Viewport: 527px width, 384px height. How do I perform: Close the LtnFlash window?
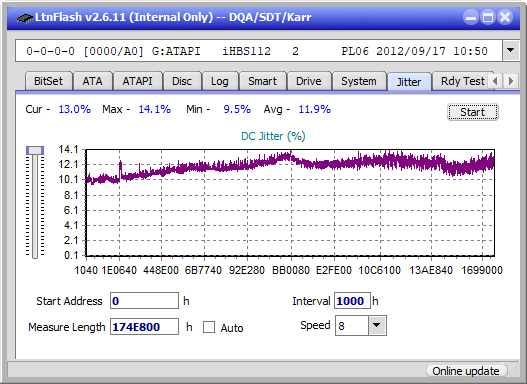click(x=505, y=17)
